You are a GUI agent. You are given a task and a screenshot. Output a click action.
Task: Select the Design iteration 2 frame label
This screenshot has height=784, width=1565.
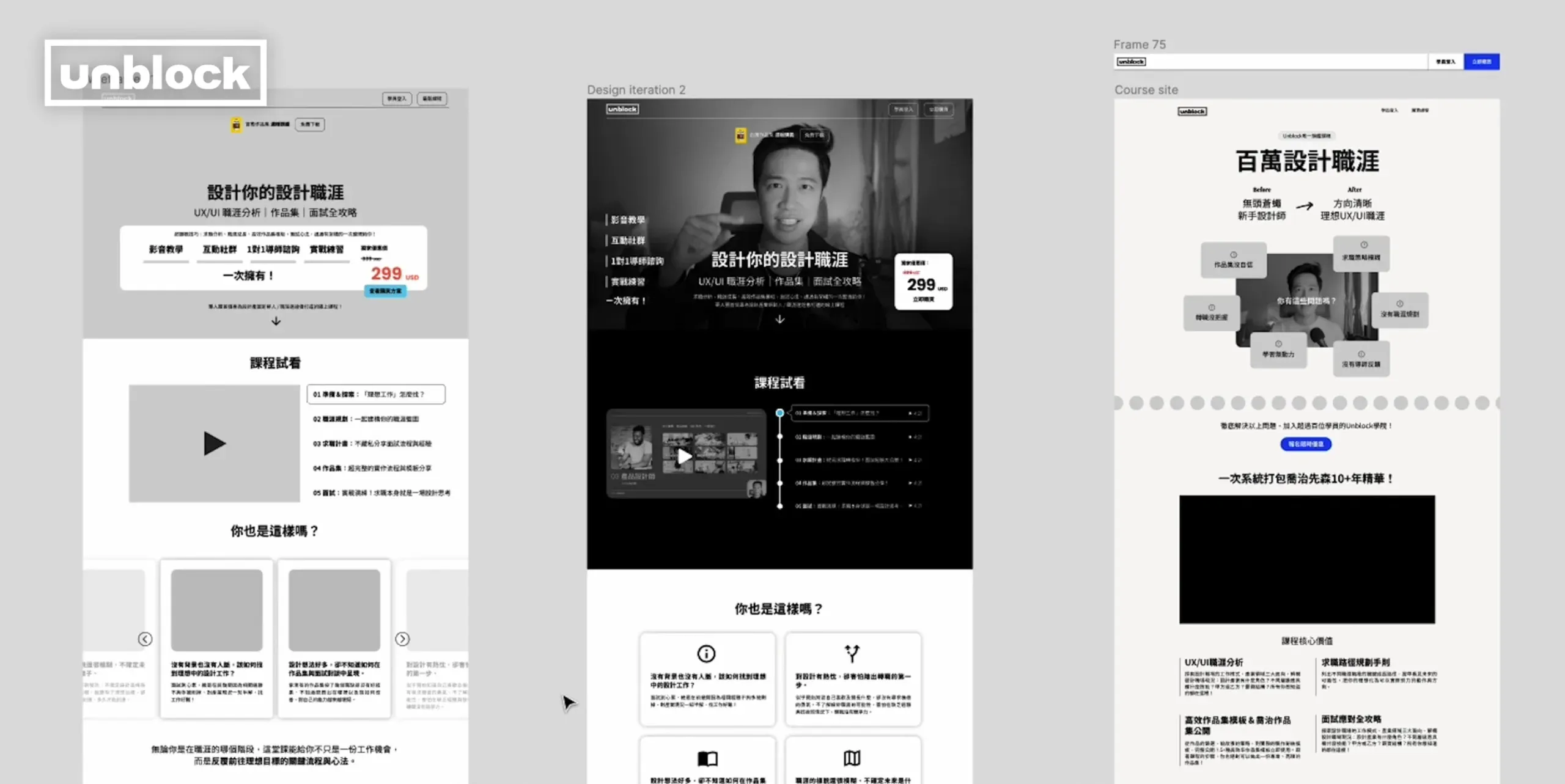636,90
